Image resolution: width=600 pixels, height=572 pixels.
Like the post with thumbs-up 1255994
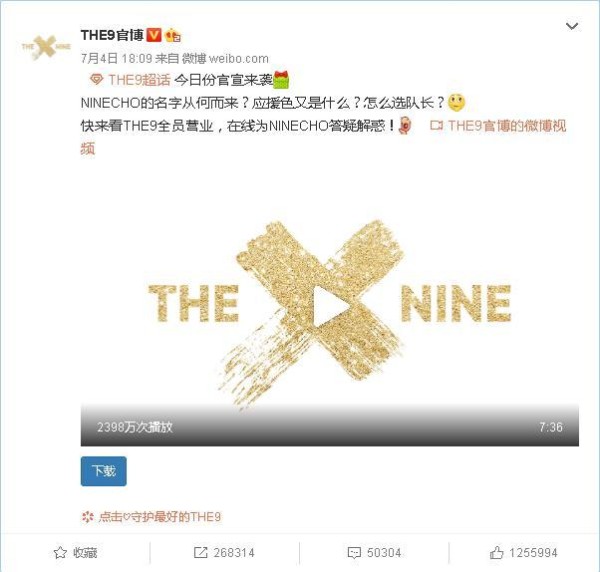523,552
